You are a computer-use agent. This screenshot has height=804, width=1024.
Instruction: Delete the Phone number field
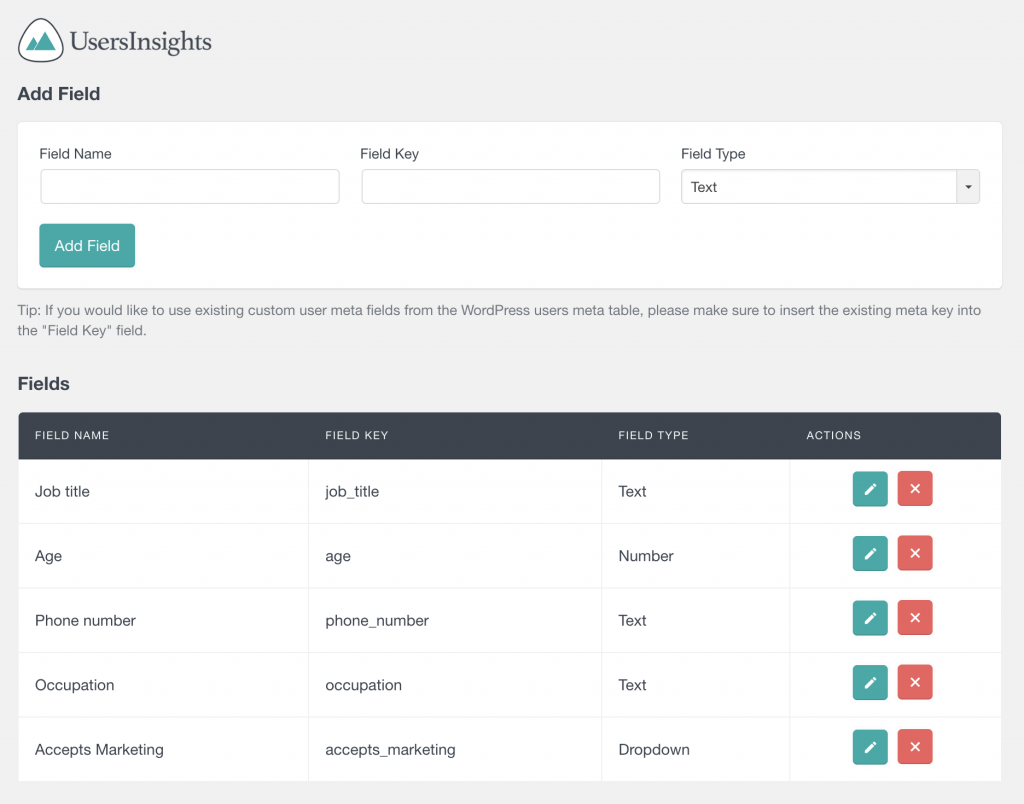pos(914,618)
